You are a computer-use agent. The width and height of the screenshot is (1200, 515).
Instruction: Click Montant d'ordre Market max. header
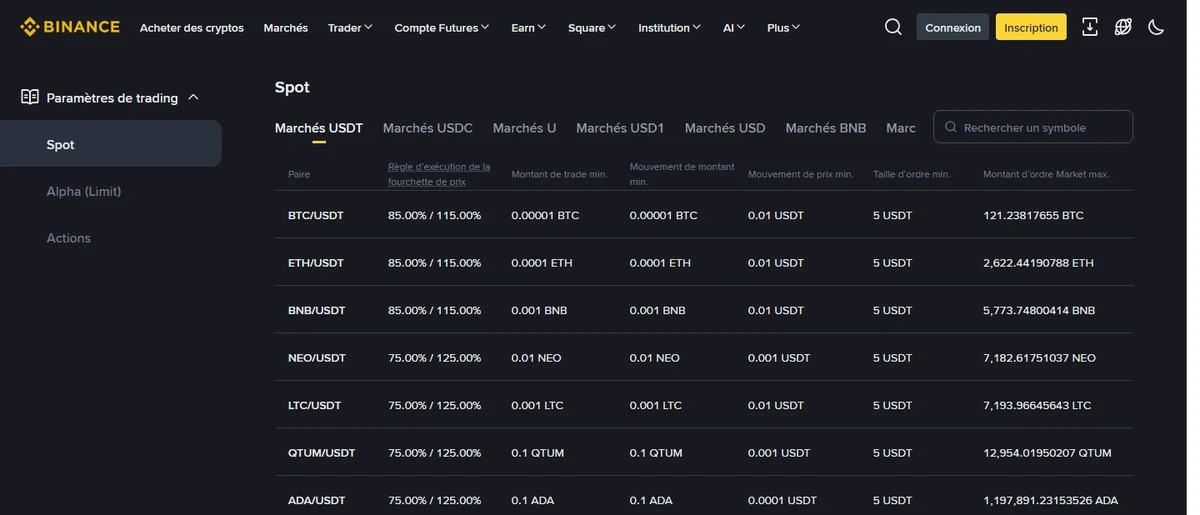pyautogui.click(x=1046, y=174)
